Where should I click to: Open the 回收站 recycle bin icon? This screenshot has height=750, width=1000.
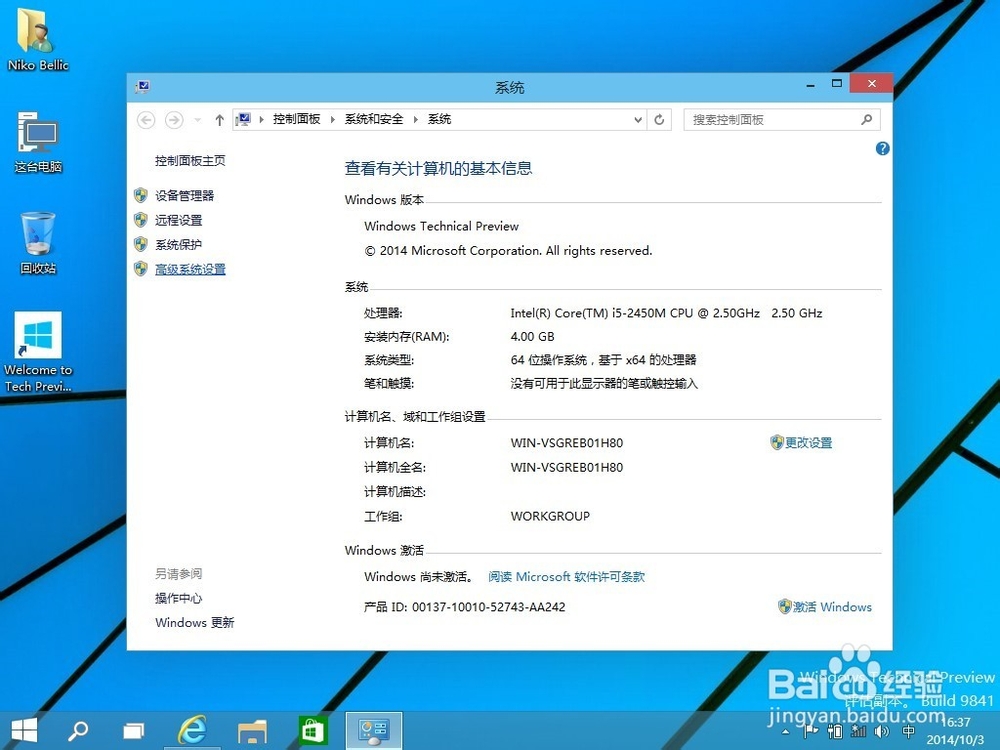38,242
